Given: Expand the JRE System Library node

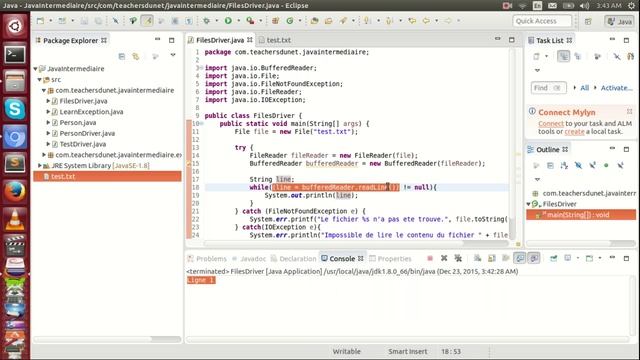Looking at the screenshot, I should (x=40, y=165).
